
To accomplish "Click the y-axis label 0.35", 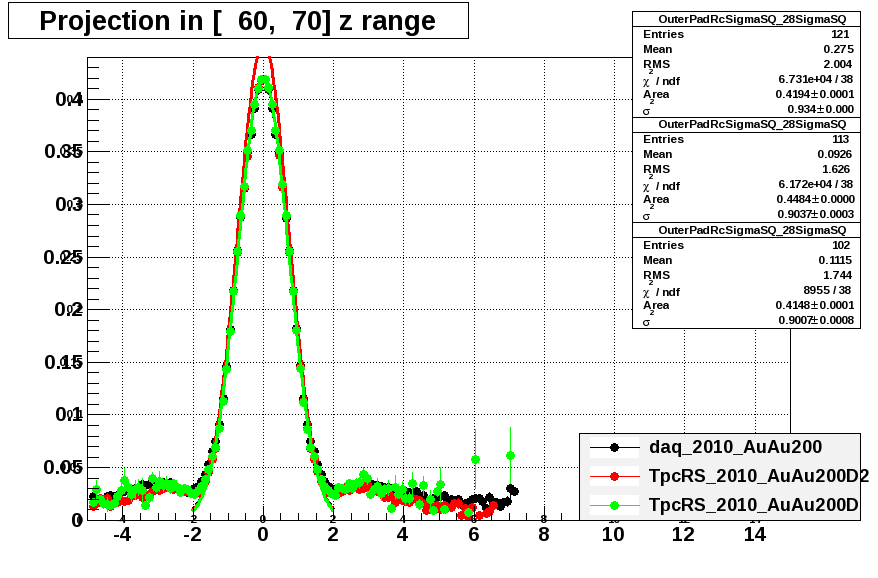I will point(63,151).
